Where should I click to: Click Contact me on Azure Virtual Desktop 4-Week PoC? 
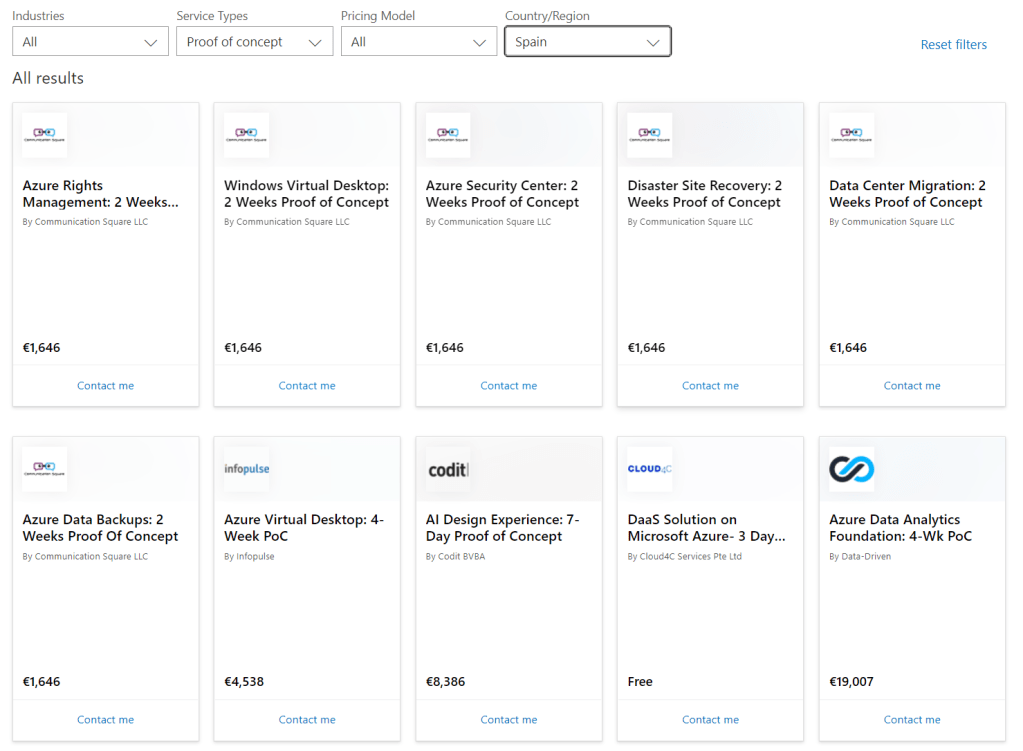tap(307, 720)
